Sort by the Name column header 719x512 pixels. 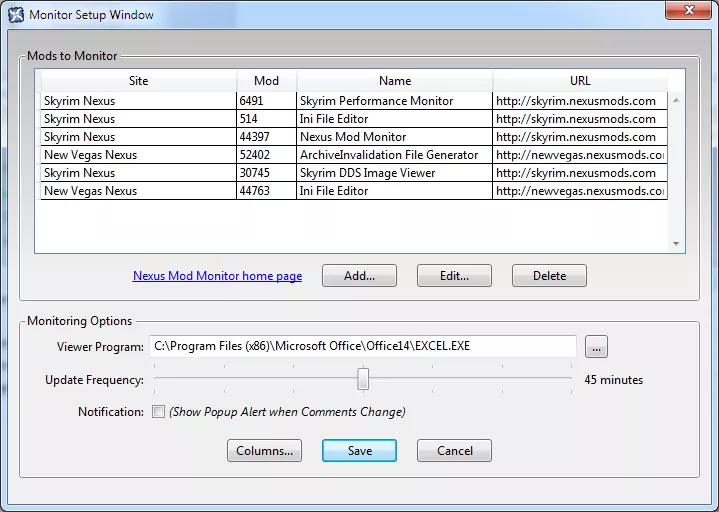point(395,81)
